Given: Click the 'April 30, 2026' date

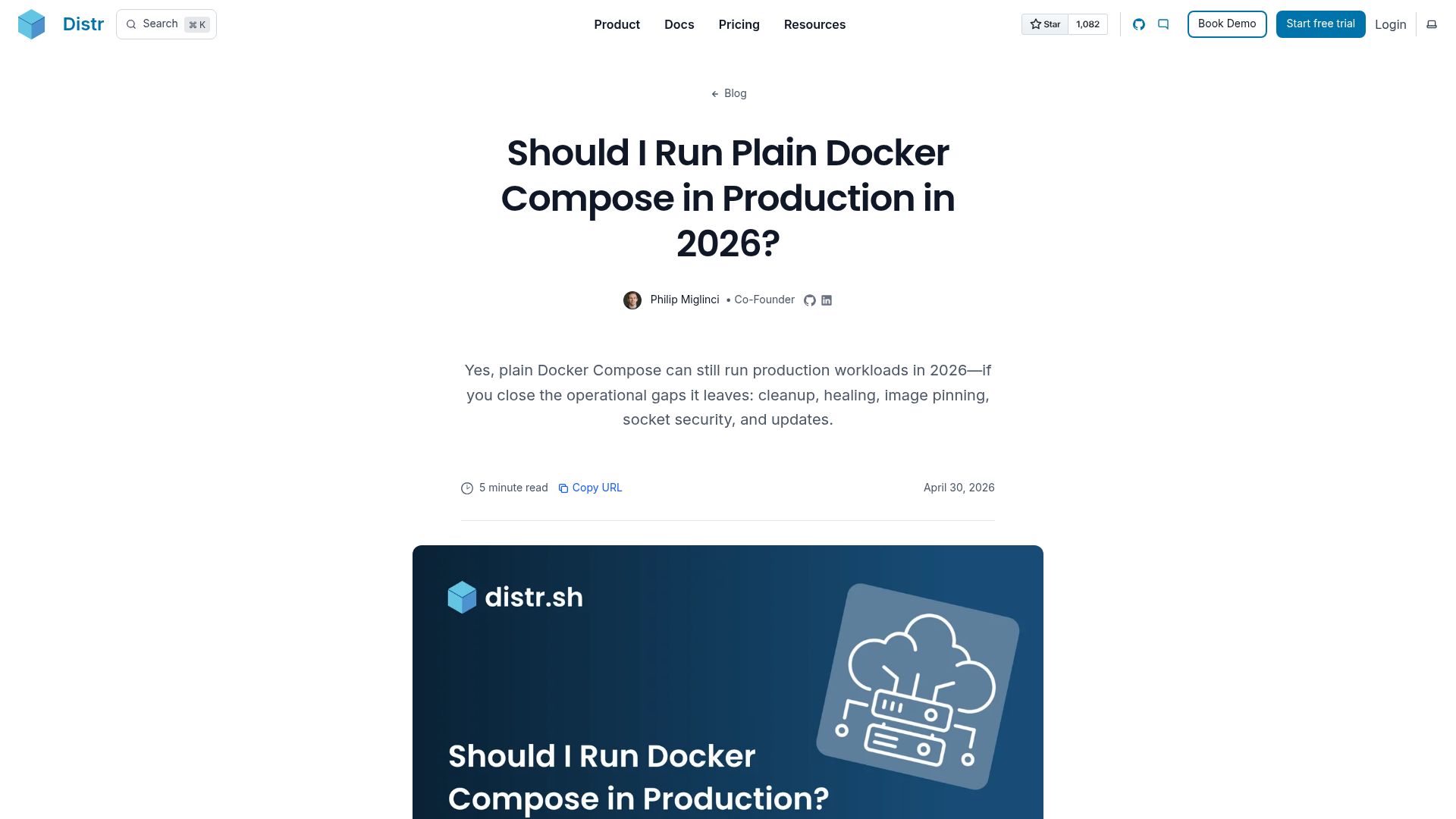Looking at the screenshot, I should pos(959,488).
